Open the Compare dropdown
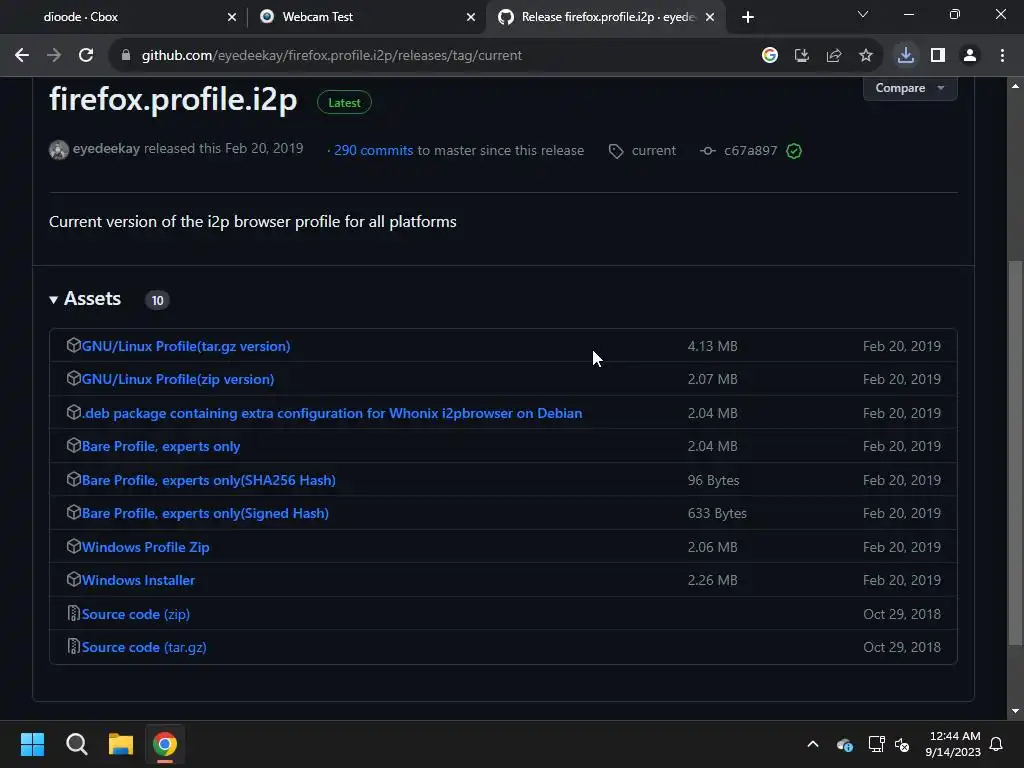 click(910, 88)
